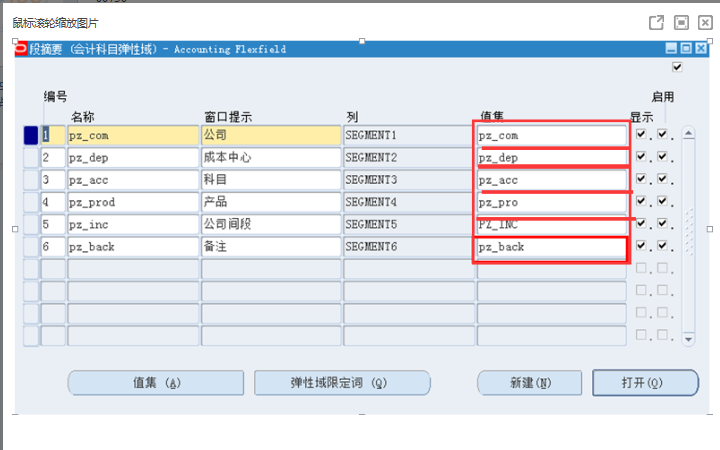Click the 新建 (N) button
Viewport: 720px width, 450px height.
529,382
